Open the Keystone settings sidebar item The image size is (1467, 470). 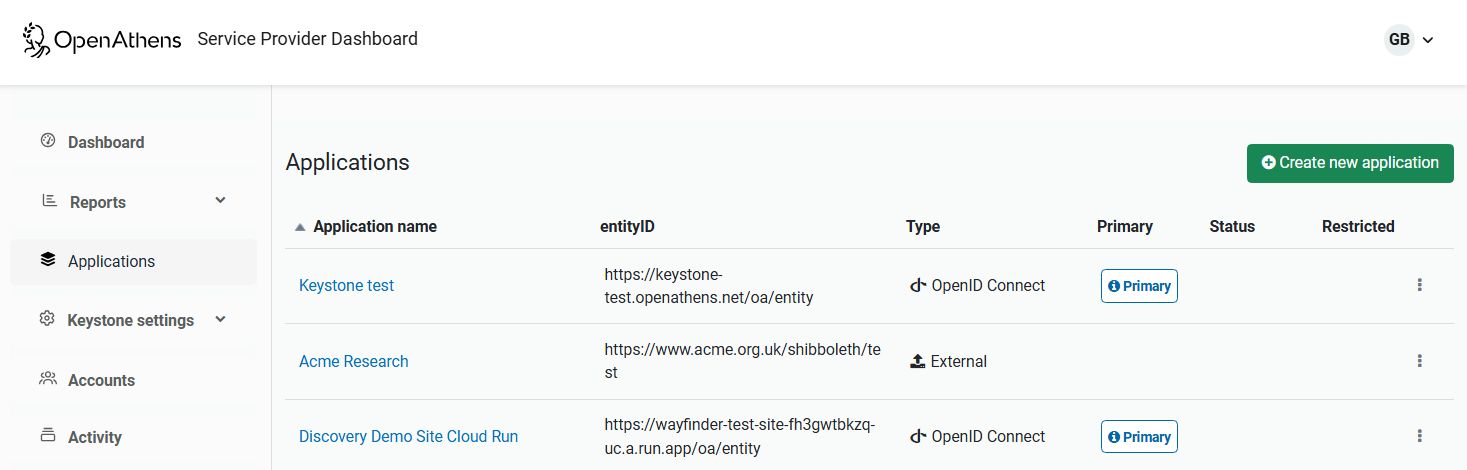pos(133,320)
